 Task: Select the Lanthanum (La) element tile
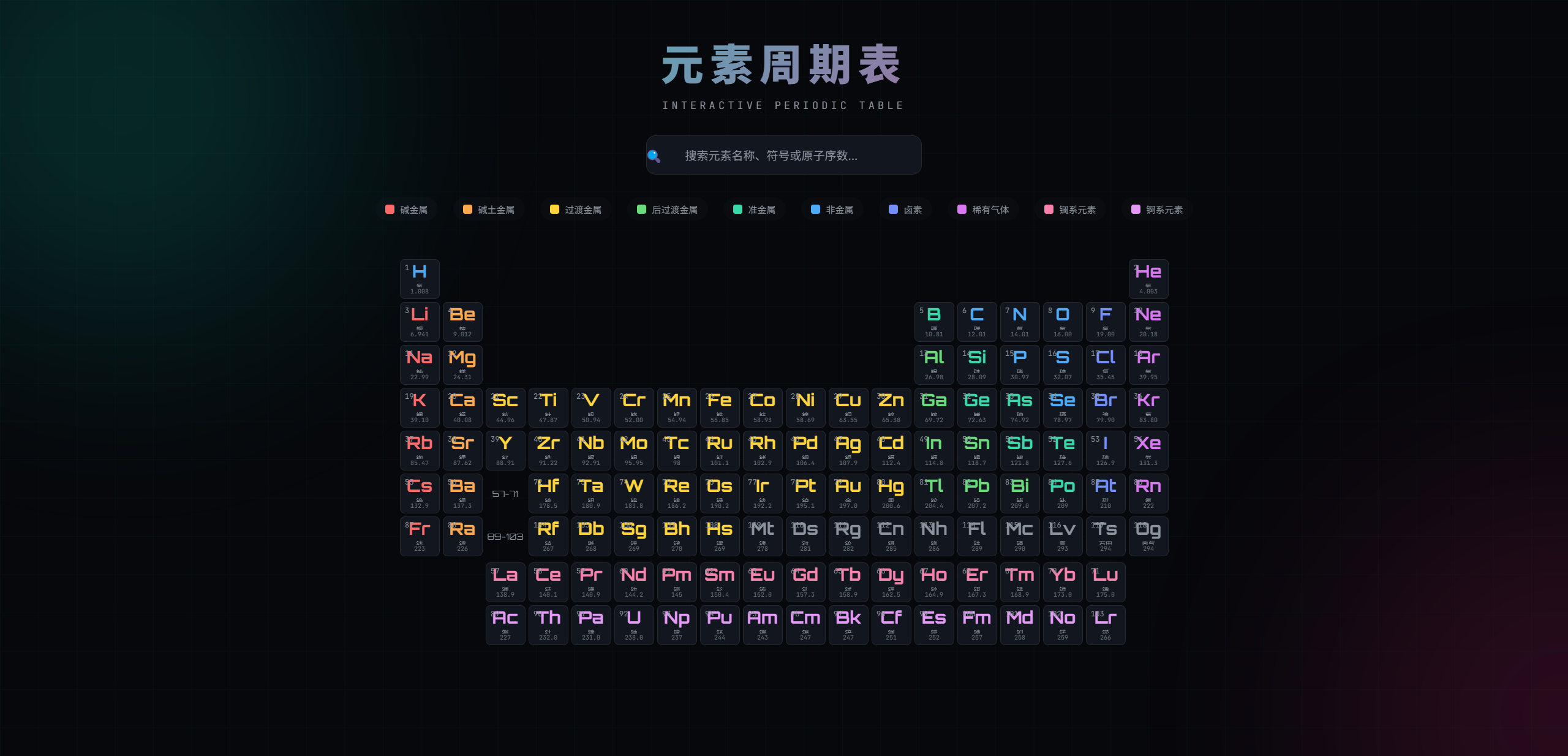coord(505,582)
